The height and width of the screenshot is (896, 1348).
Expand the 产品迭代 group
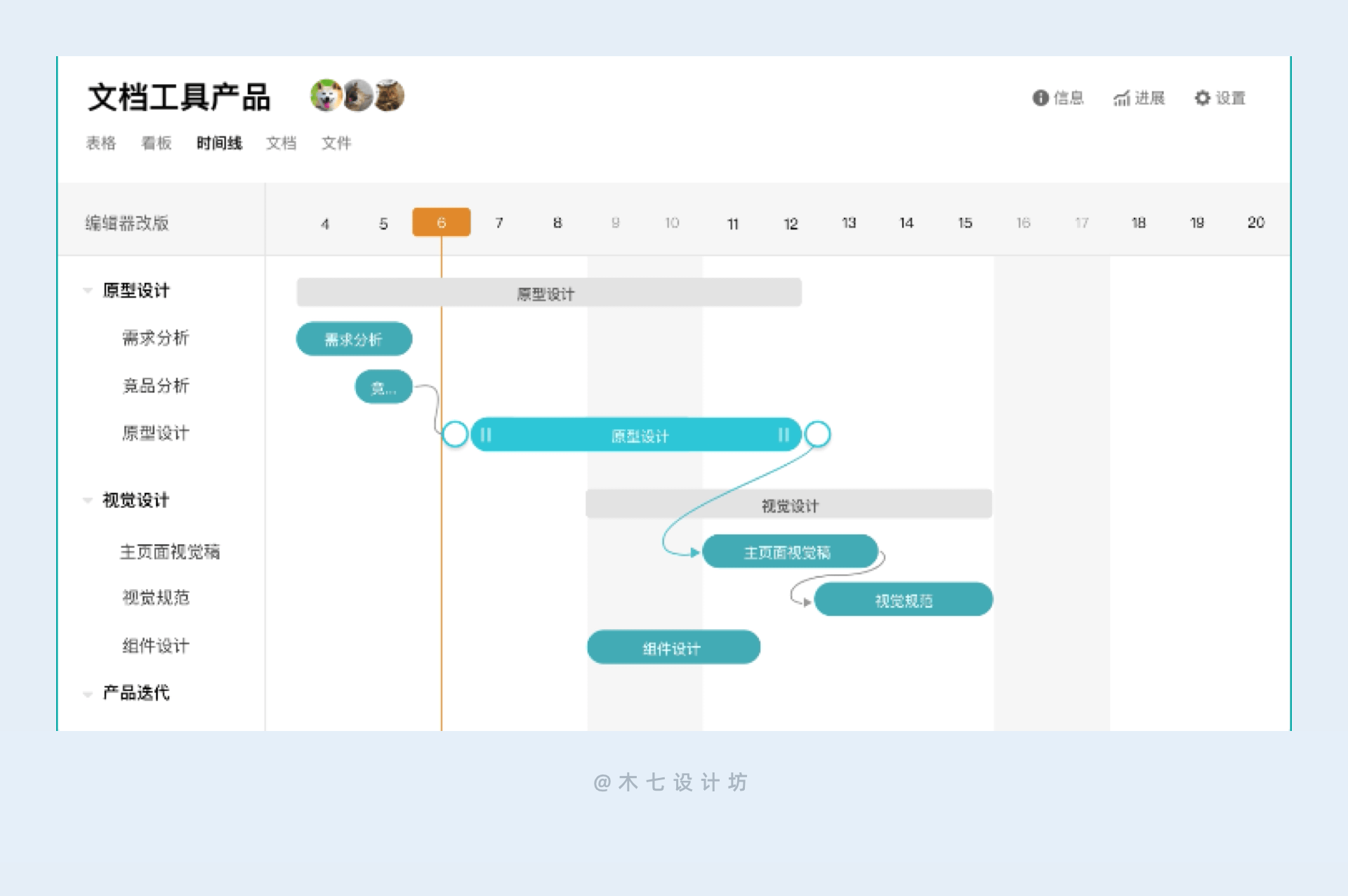click(88, 694)
